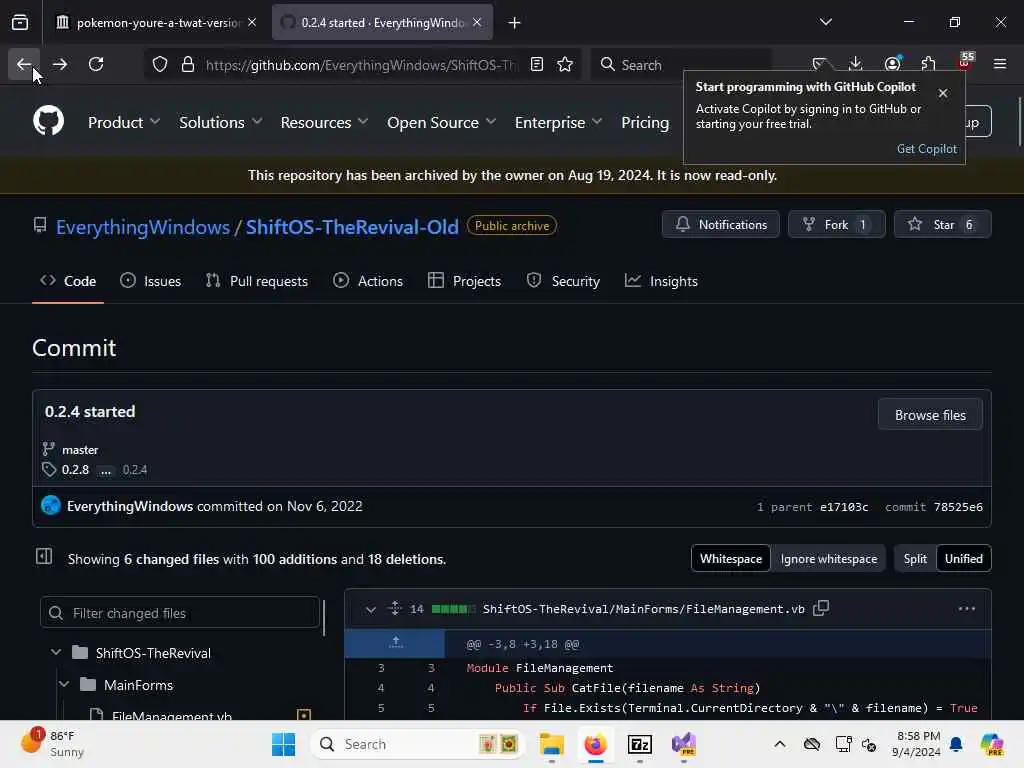Open the Security tab
Viewport: 1024px width, 768px height.
[x=563, y=281]
